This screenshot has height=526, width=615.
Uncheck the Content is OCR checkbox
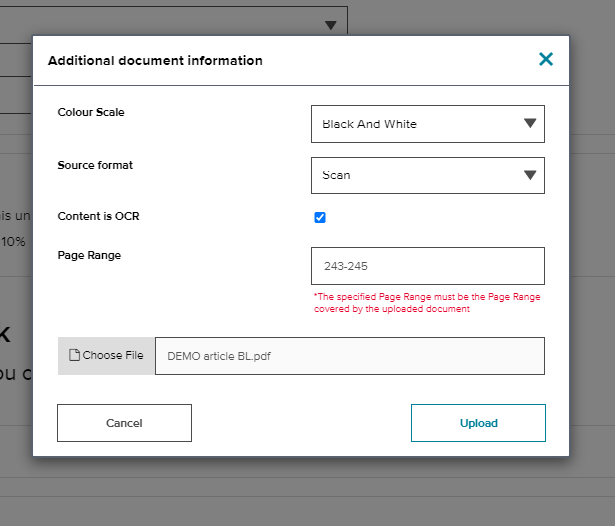pos(320,217)
